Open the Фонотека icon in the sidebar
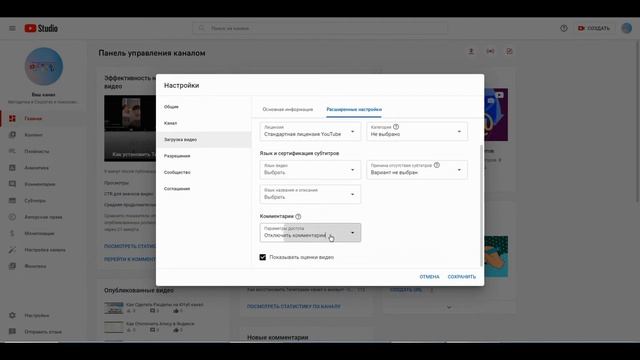This screenshot has height=360, width=640. click(12, 266)
